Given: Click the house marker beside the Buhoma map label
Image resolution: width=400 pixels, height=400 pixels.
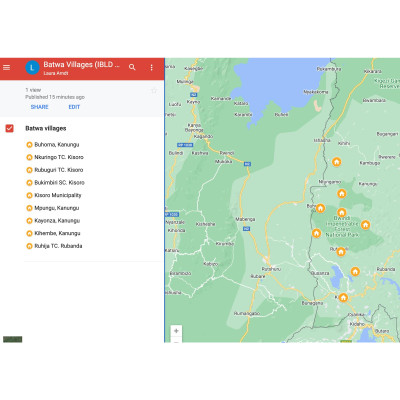Looking at the screenshot, I should click(x=320, y=208).
